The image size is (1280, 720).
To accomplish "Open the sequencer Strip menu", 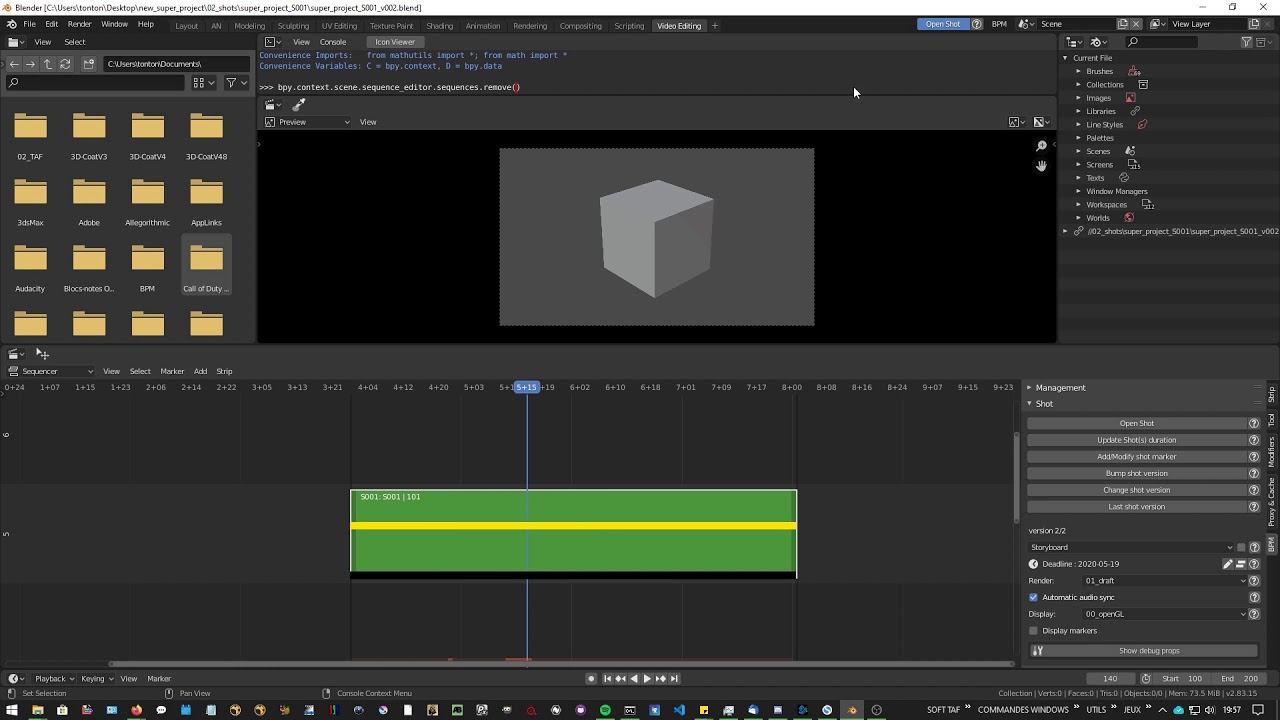I will click(x=224, y=371).
